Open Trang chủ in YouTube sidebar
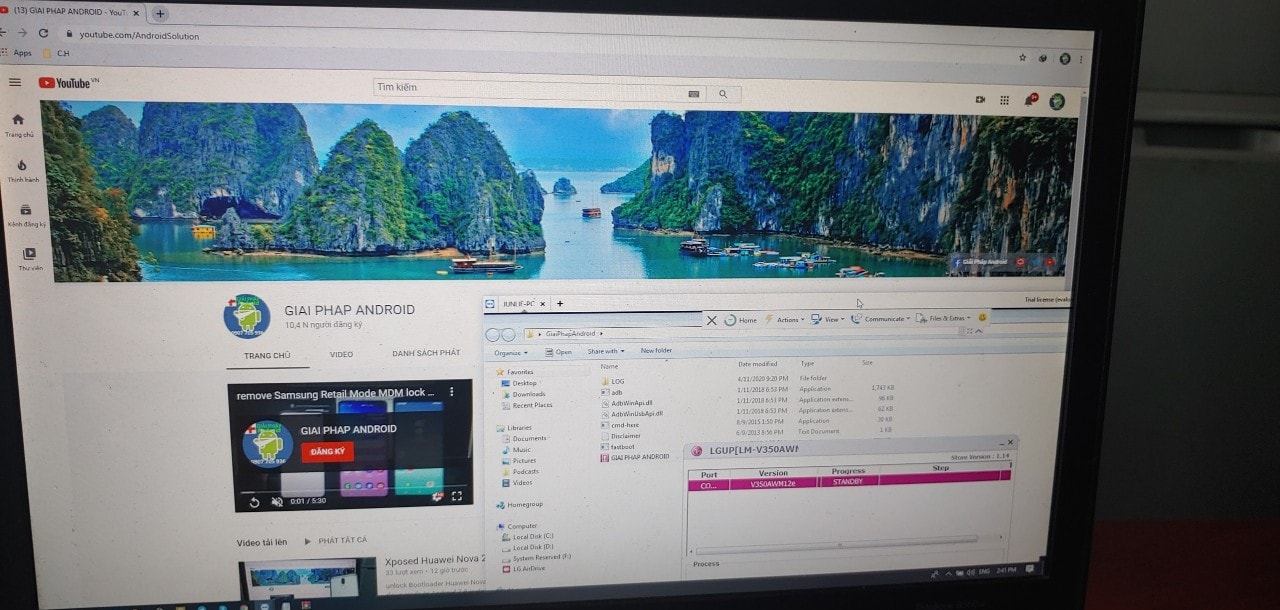 coord(18,126)
